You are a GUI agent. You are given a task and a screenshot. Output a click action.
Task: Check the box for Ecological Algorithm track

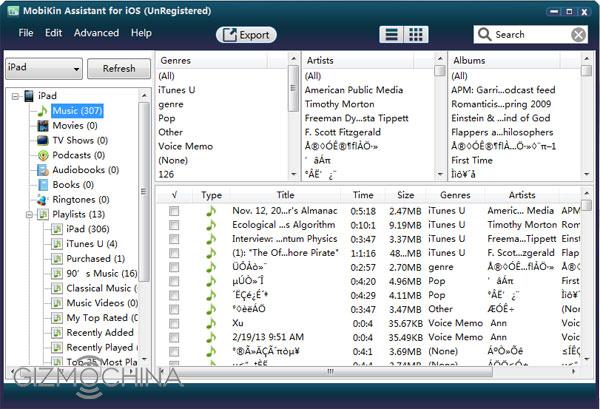[x=174, y=226]
